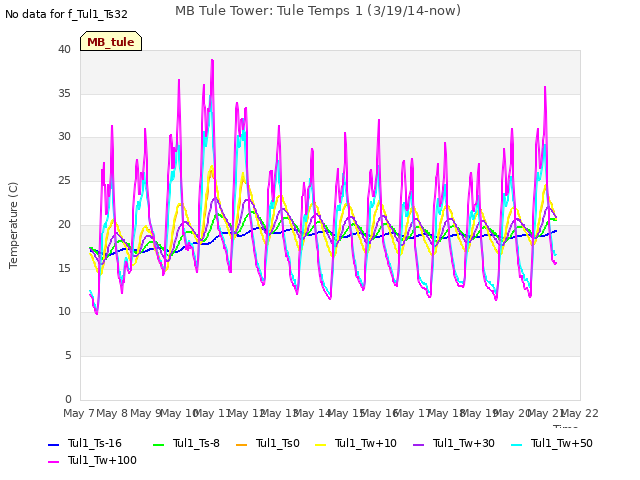
Task: Click the y-axis value 25
Action: pos(64,180)
